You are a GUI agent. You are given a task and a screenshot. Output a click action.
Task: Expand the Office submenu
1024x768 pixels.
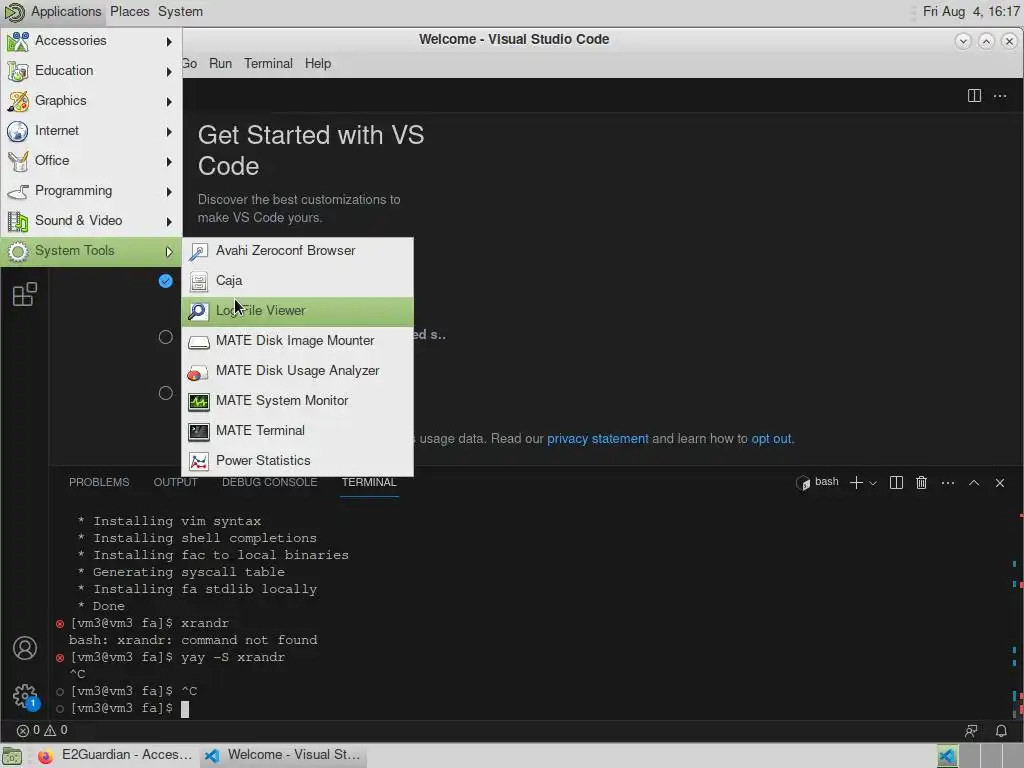pyautogui.click(x=91, y=161)
